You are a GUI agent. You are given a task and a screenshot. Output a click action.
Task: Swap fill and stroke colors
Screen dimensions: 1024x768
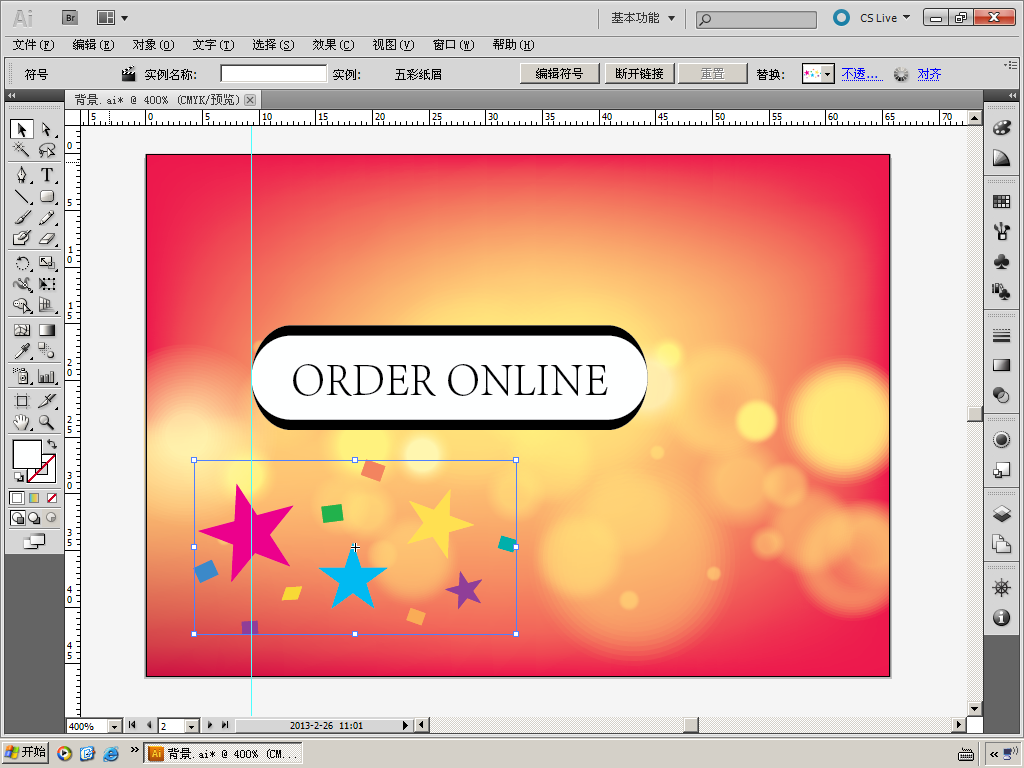(x=52, y=444)
